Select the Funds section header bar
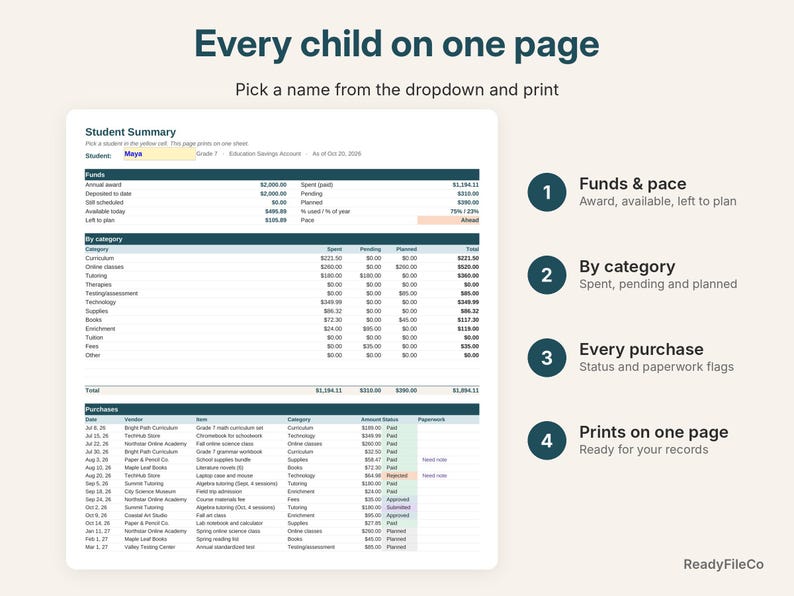Viewport: 794px width, 596px height. click(x=282, y=175)
